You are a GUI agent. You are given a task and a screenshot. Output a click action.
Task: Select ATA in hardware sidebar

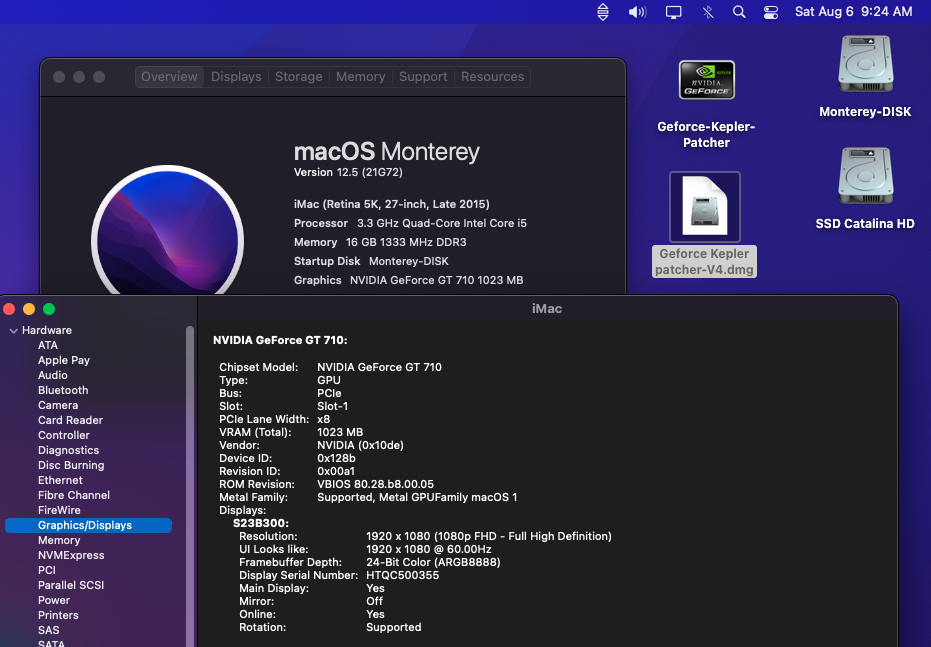(x=48, y=345)
